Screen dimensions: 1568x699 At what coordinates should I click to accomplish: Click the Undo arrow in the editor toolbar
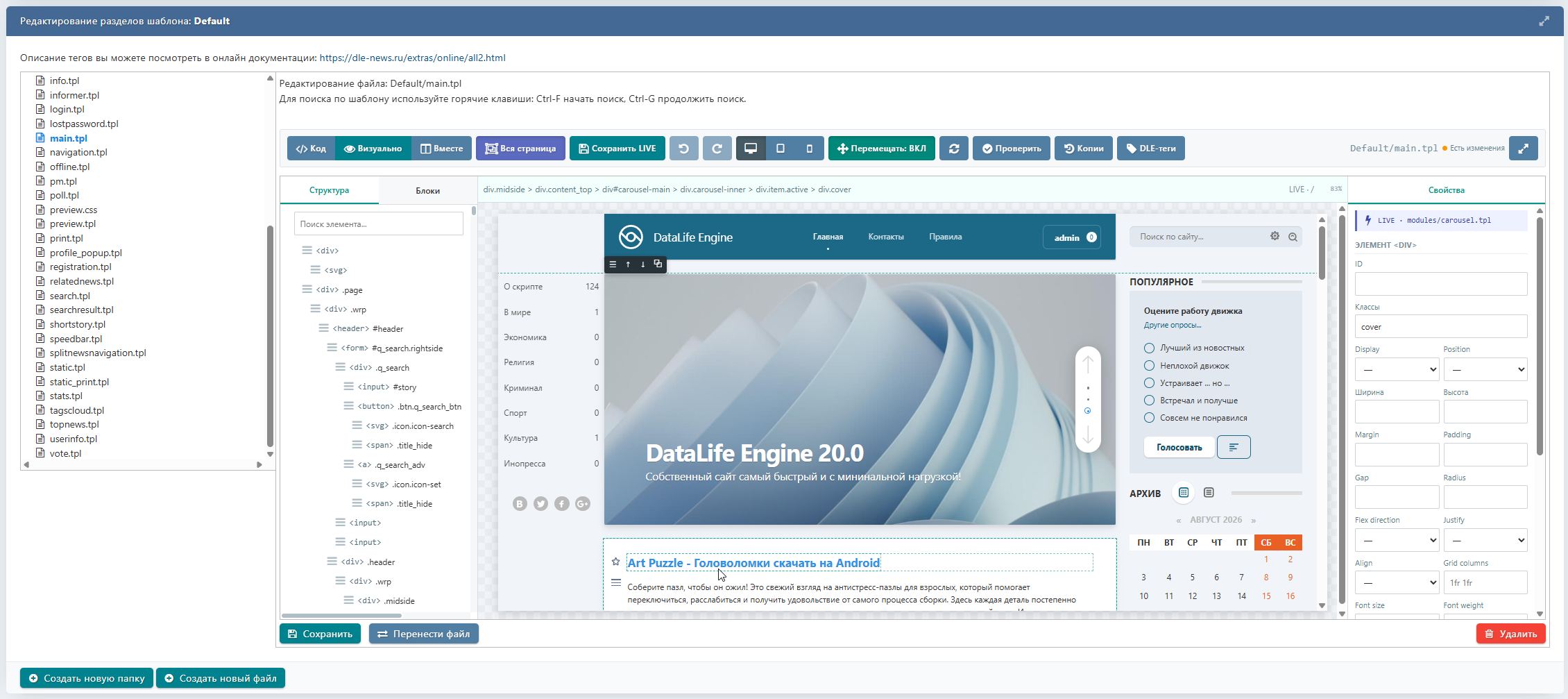[683, 149]
